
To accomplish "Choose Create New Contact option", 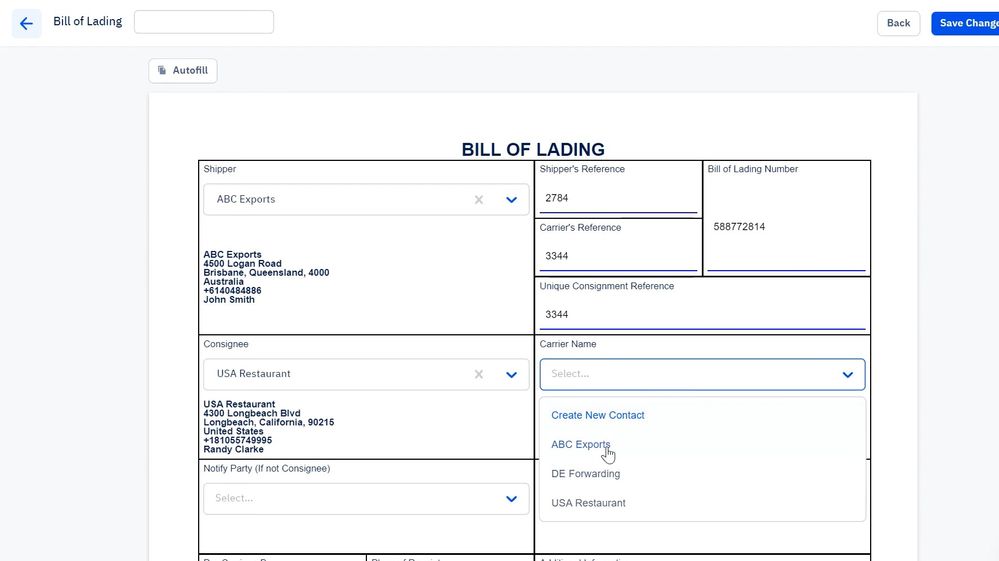I will point(598,415).
